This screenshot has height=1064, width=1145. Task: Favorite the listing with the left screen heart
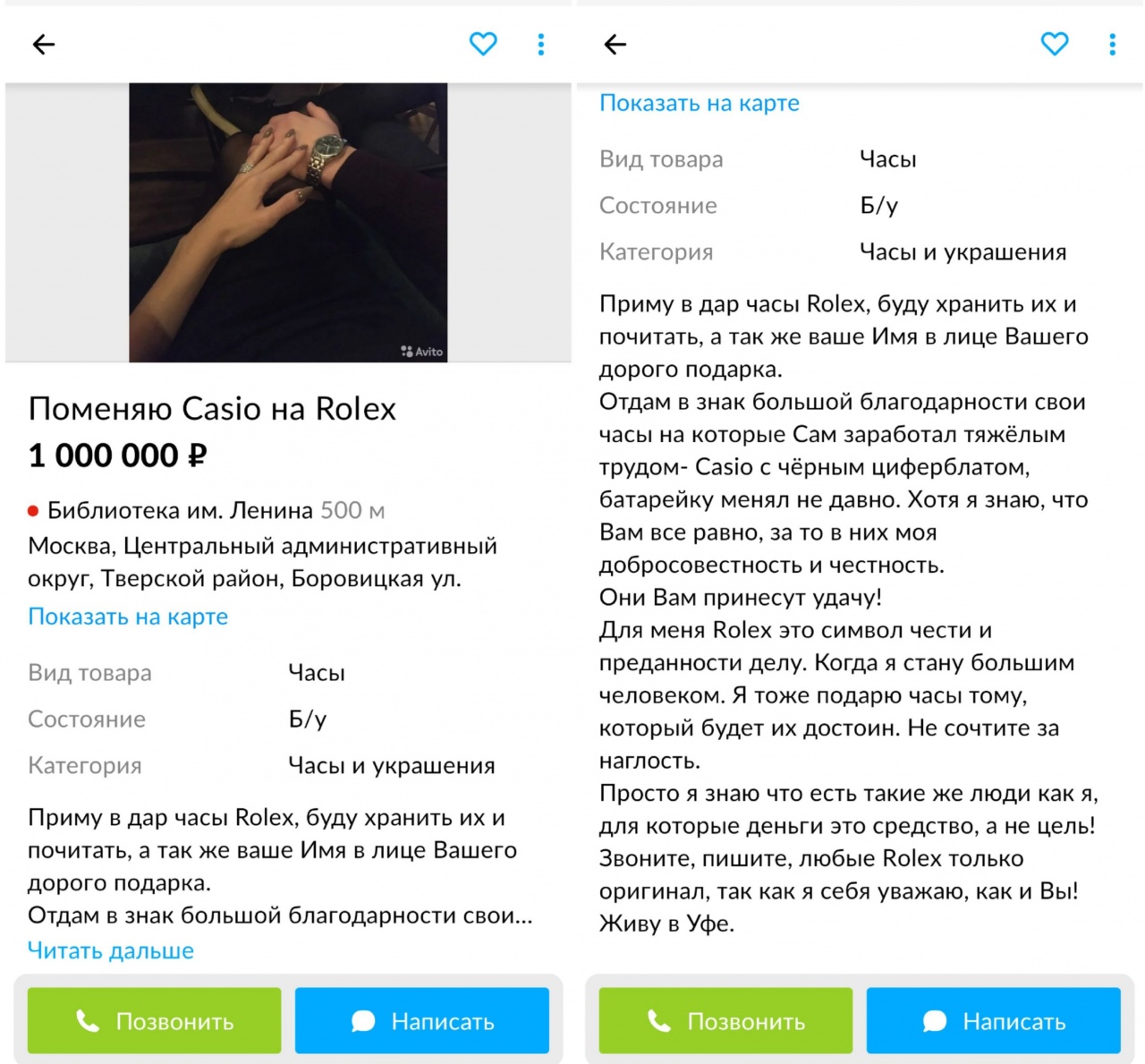(483, 44)
